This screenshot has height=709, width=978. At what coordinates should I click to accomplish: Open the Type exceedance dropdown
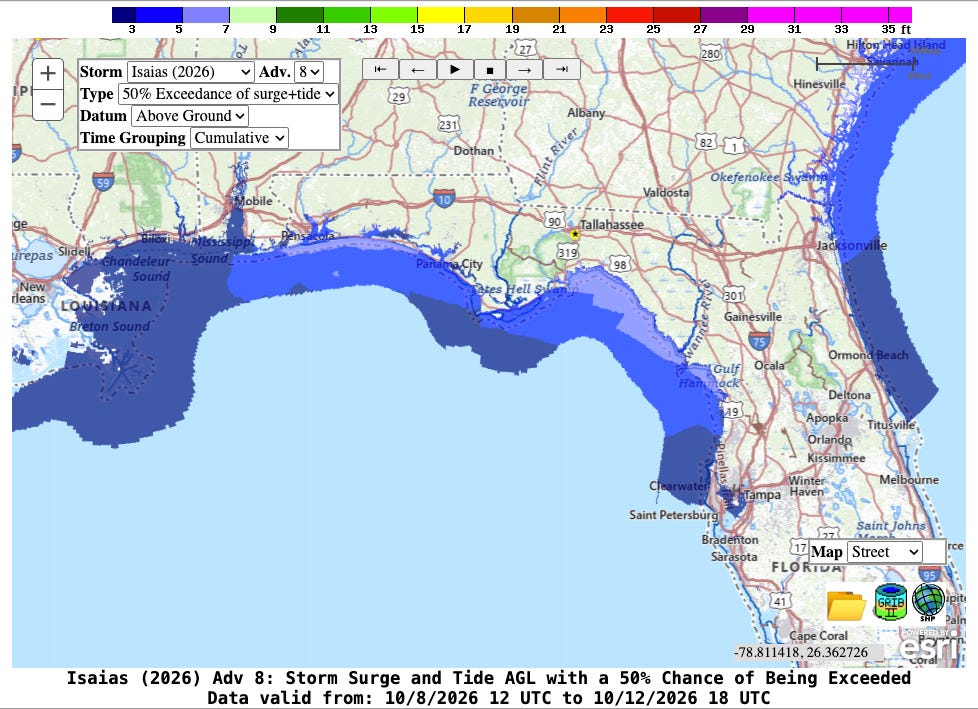click(x=228, y=94)
